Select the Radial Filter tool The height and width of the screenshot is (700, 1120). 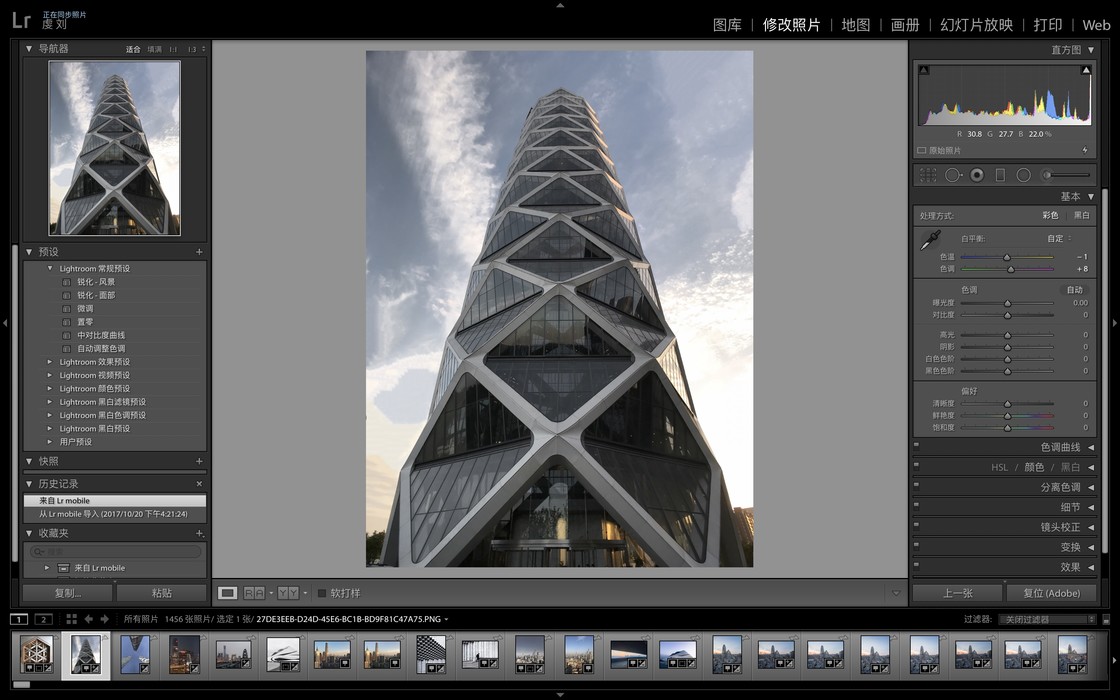coord(1024,175)
